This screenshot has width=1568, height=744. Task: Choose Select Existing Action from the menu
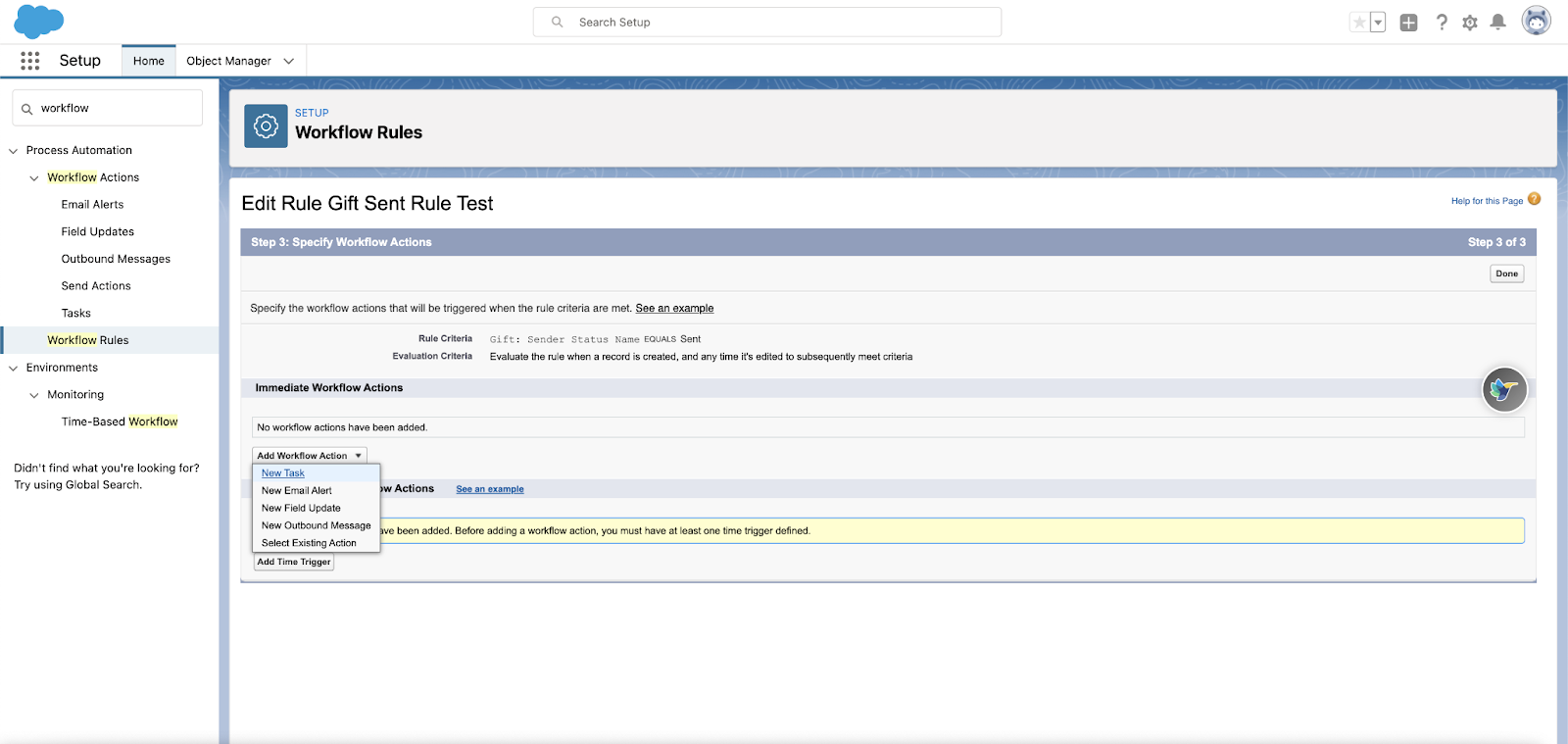pos(309,543)
